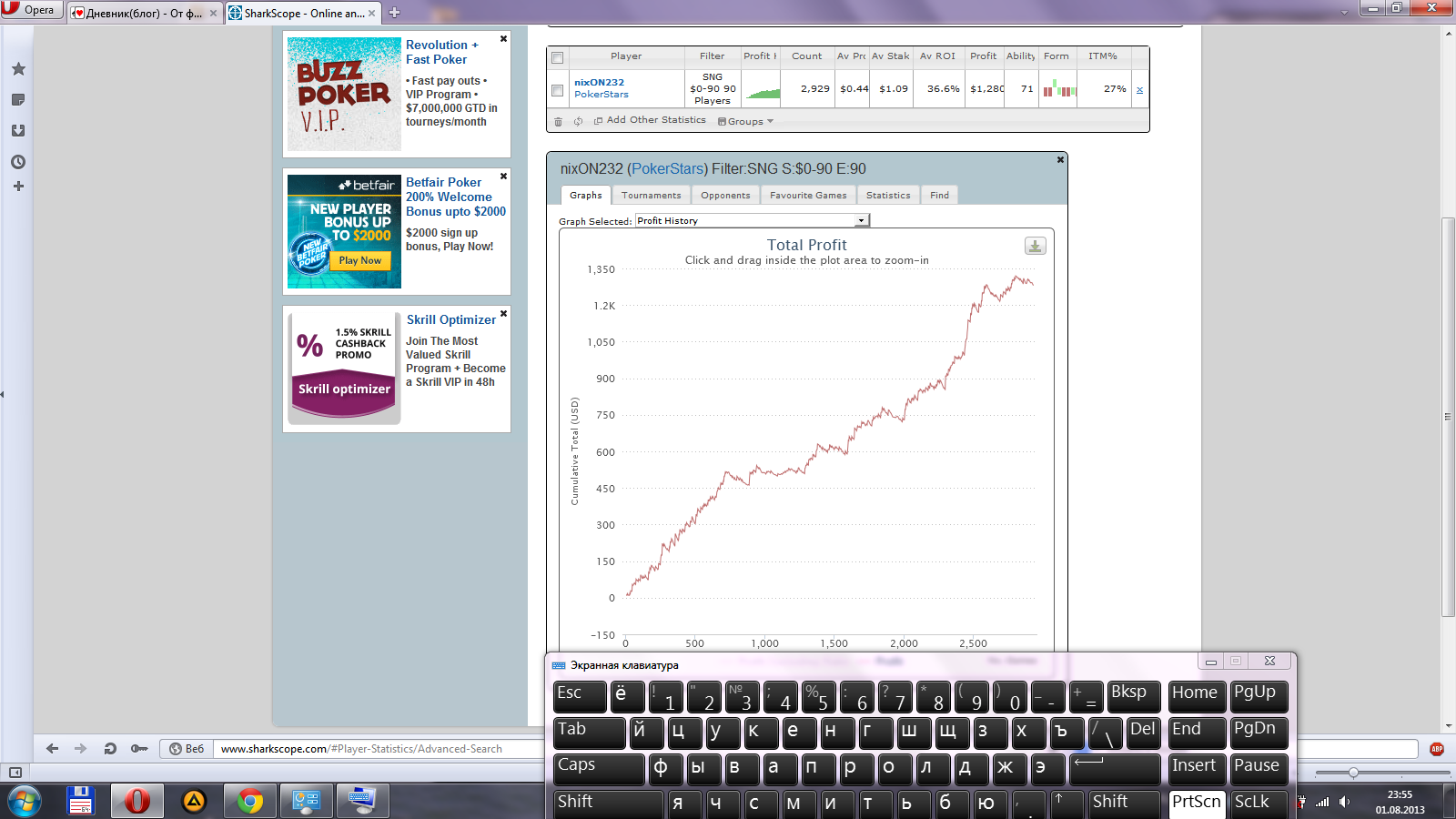Toggle the select-all header checkbox
This screenshot has height=819, width=1456.
coord(557,57)
